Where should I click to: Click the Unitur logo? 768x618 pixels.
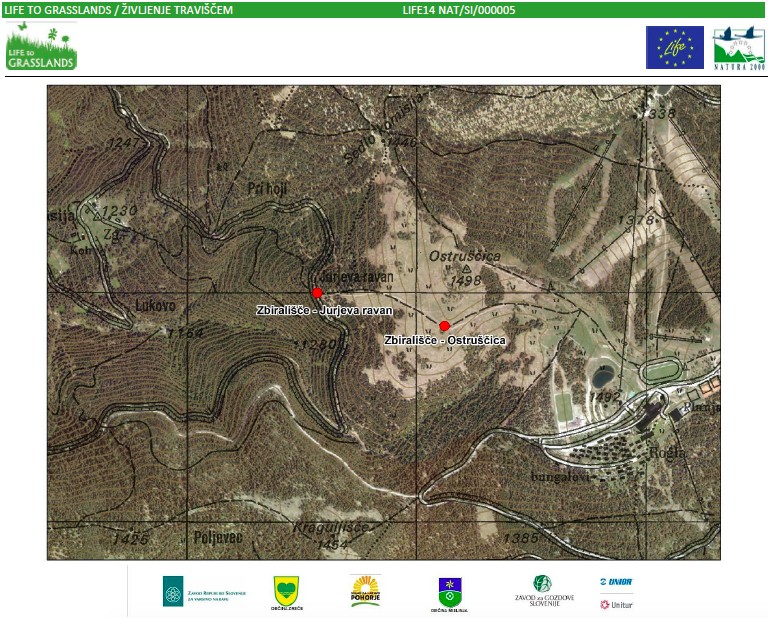pyautogui.click(x=616, y=604)
